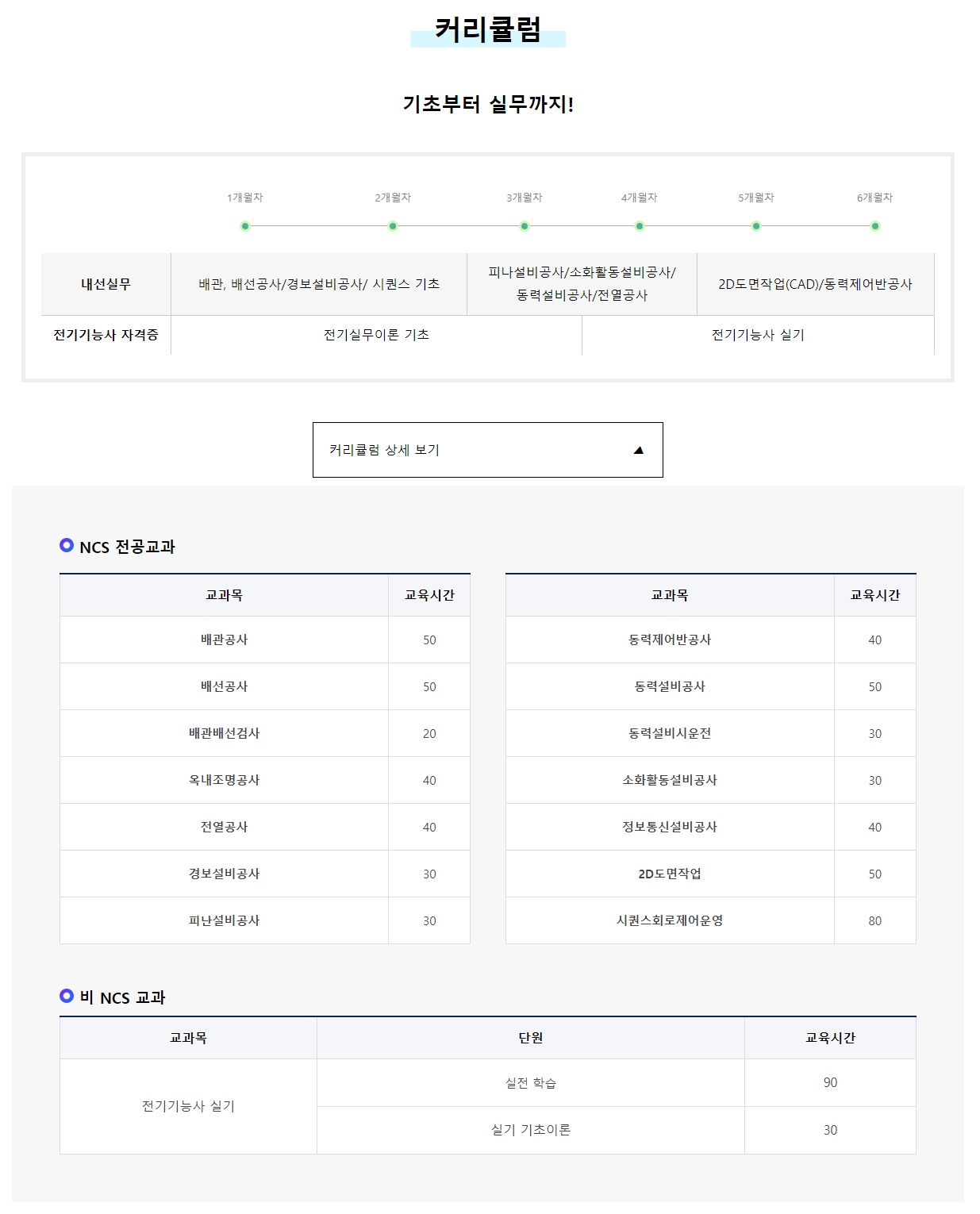This screenshot has height=1214, width=980.
Task: Select the 4개월차 timeline dot
Action: [640, 226]
